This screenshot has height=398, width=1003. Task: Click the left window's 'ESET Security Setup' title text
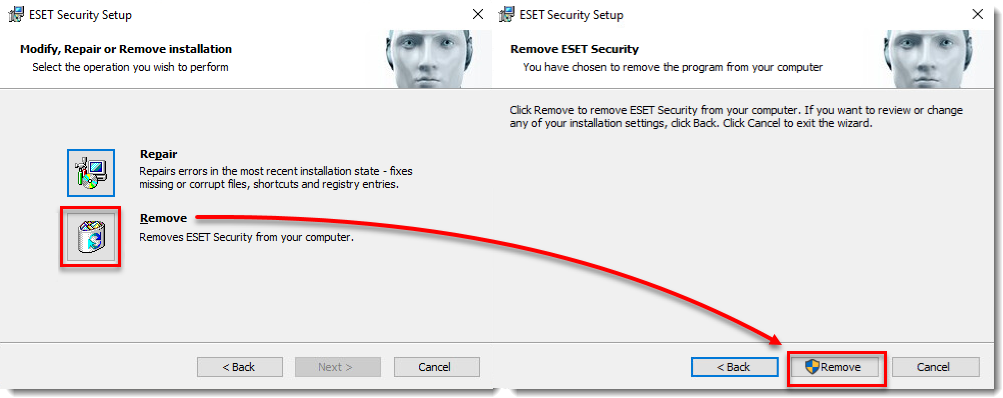[81, 15]
